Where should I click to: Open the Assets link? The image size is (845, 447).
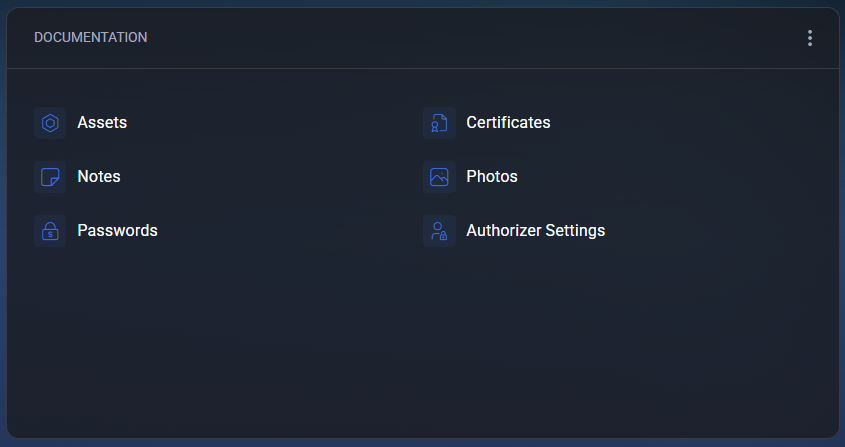pos(102,123)
